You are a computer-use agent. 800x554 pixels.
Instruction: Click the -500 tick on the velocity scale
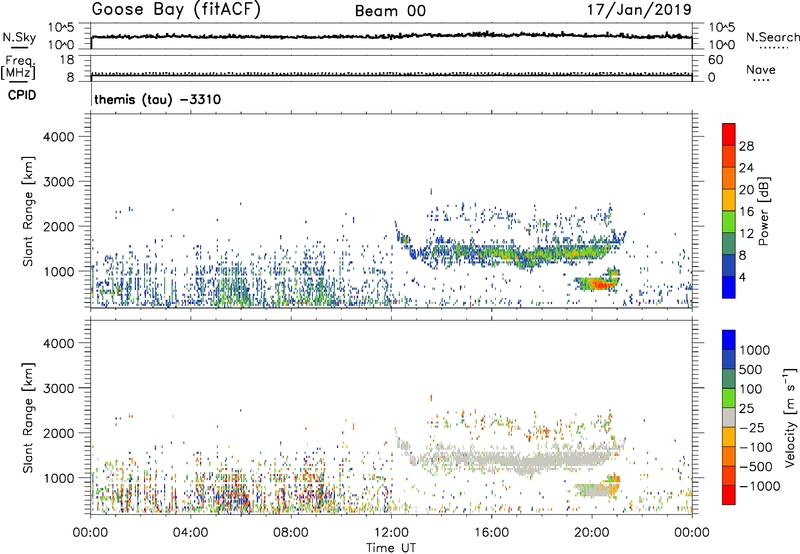coord(756,466)
